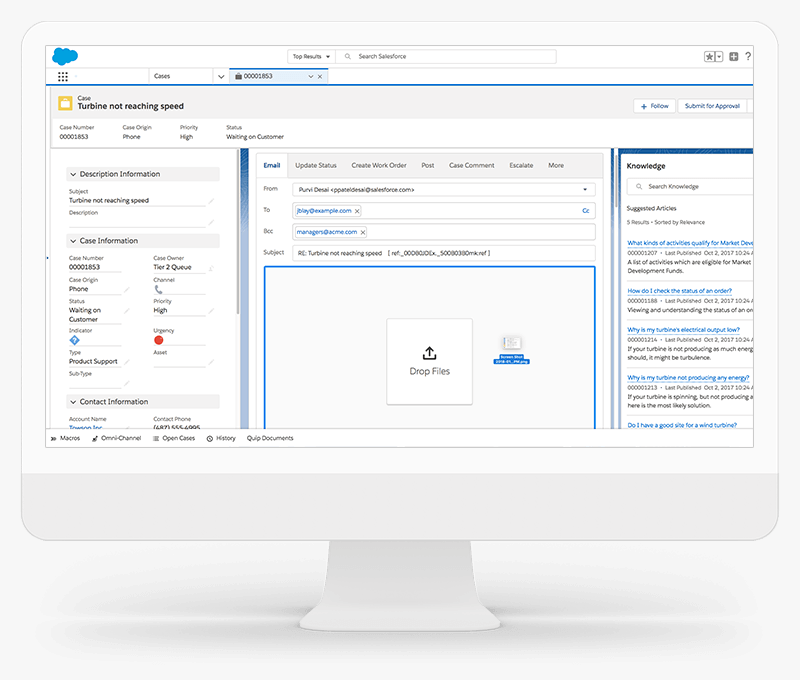Open 'Do I have a good site for a wind turbine?'
800x680 pixels.
(x=682, y=425)
